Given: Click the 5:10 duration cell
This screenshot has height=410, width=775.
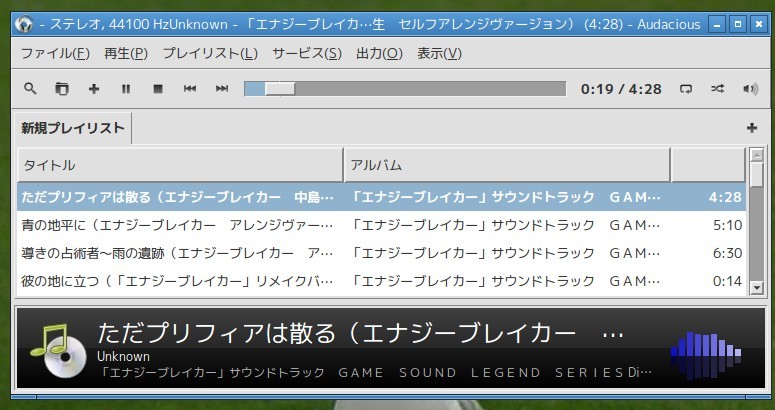Looking at the screenshot, I should (x=727, y=226).
